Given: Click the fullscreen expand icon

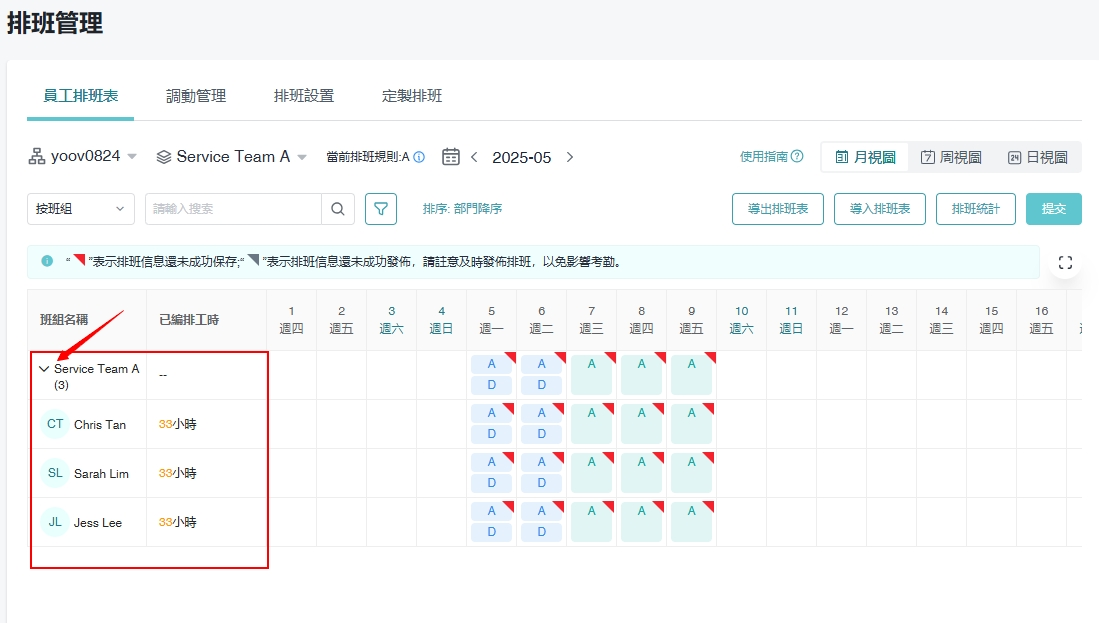Looking at the screenshot, I should (x=1065, y=263).
